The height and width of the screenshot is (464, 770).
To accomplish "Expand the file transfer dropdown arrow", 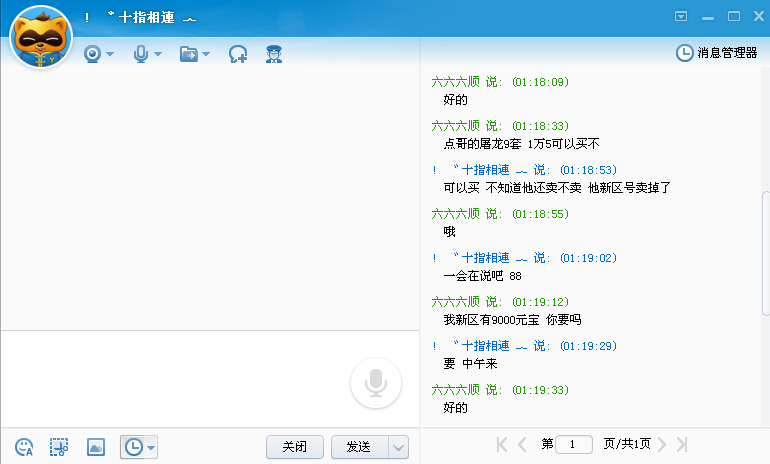I will [x=206, y=54].
